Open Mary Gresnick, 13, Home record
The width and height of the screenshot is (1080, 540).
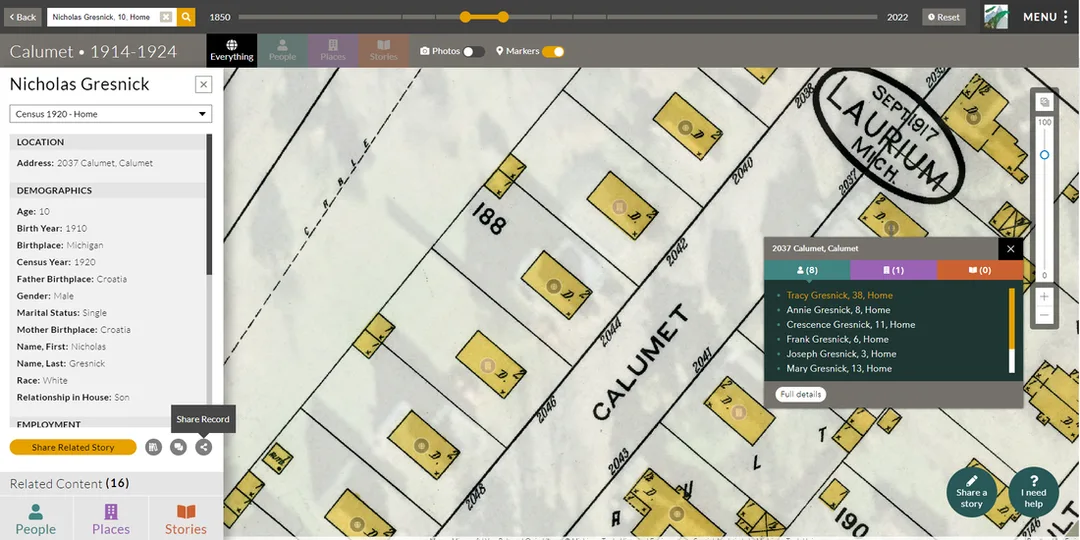[839, 368]
